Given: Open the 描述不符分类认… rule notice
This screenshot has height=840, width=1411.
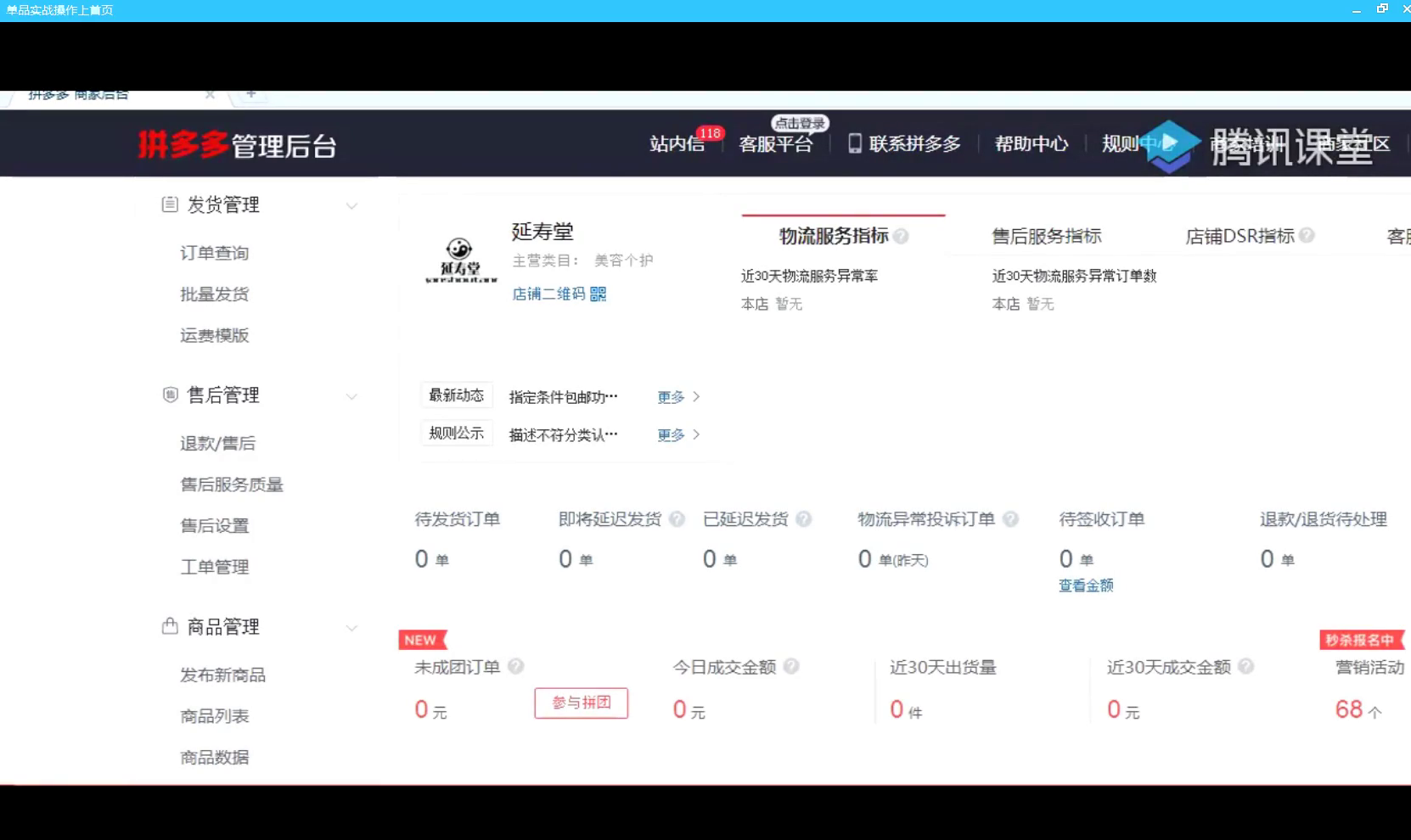Looking at the screenshot, I should (x=564, y=435).
